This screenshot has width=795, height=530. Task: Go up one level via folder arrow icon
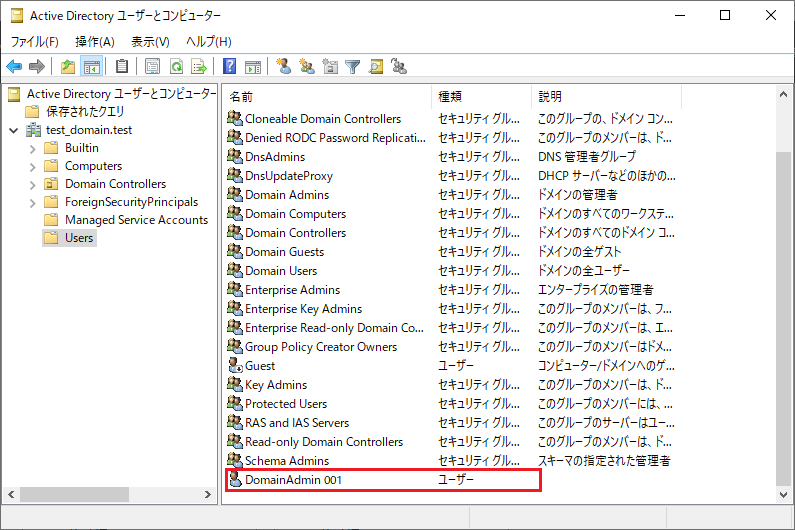[68, 66]
